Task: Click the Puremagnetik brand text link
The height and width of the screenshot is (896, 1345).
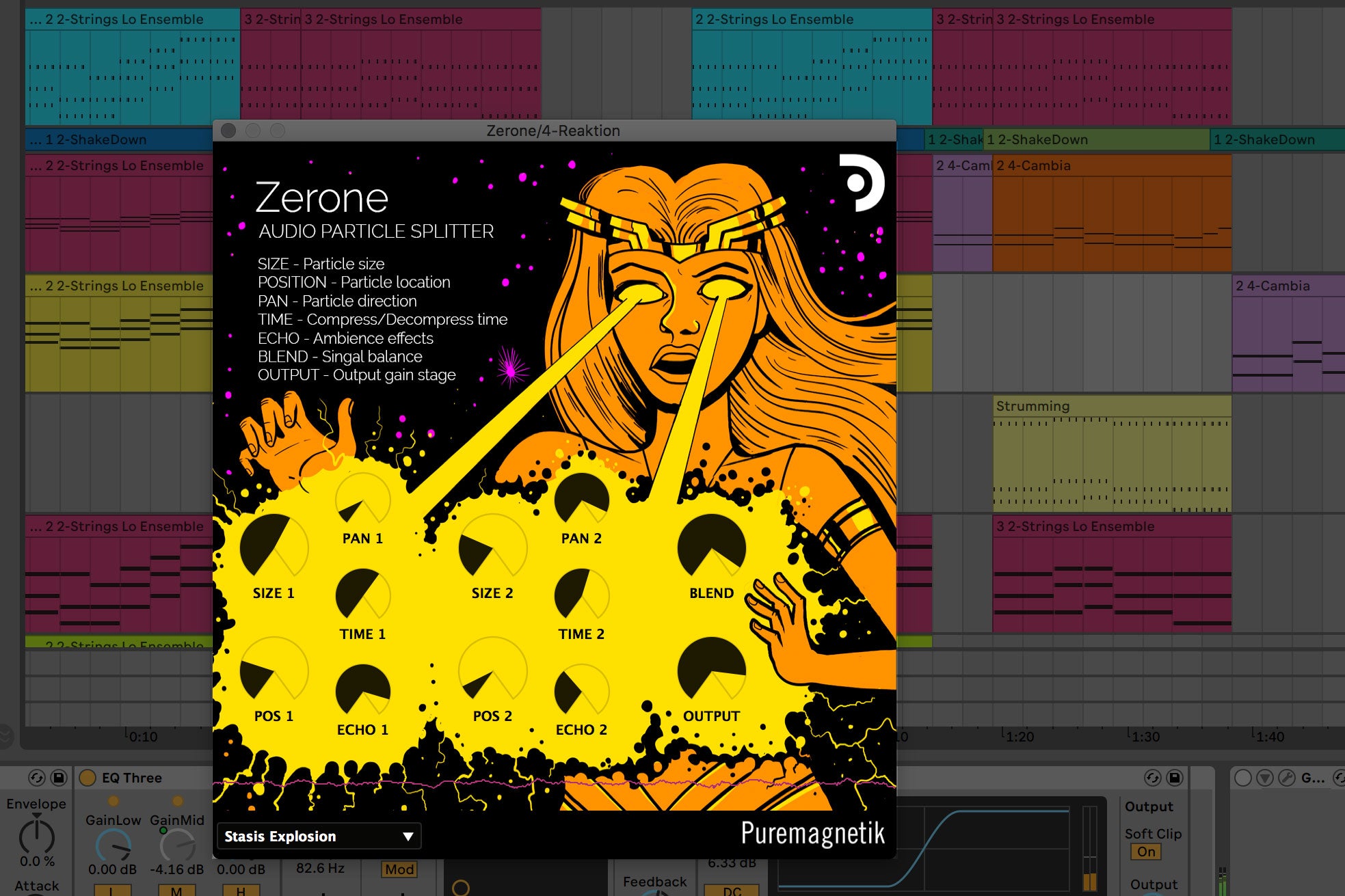Action: pyautogui.click(x=812, y=833)
